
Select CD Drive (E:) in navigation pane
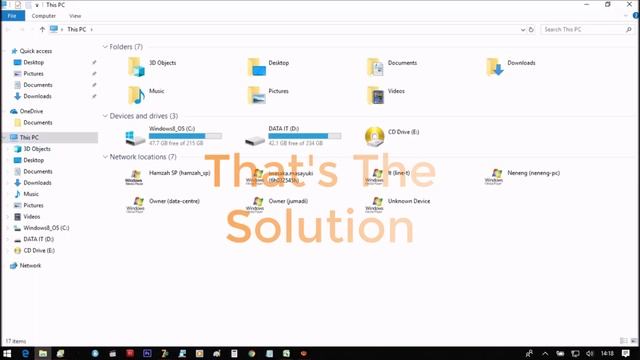[x=39, y=251]
